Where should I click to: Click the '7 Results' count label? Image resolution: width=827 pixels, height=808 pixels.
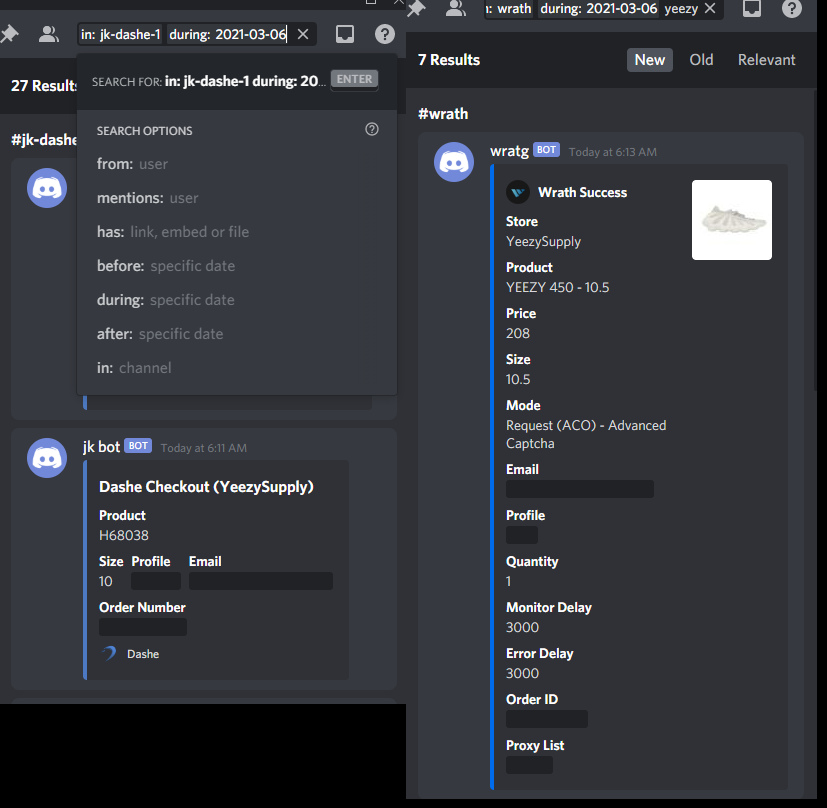pyautogui.click(x=449, y=60)
